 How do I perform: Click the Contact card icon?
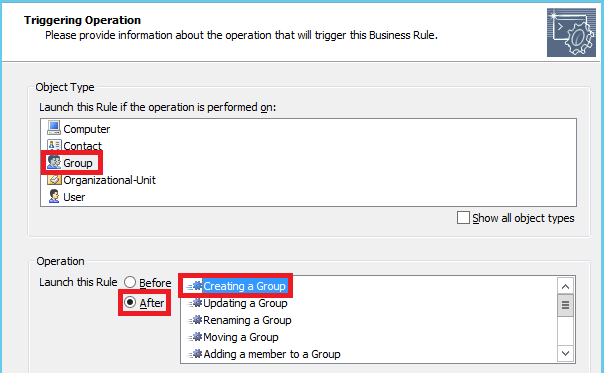coord(54,145)
